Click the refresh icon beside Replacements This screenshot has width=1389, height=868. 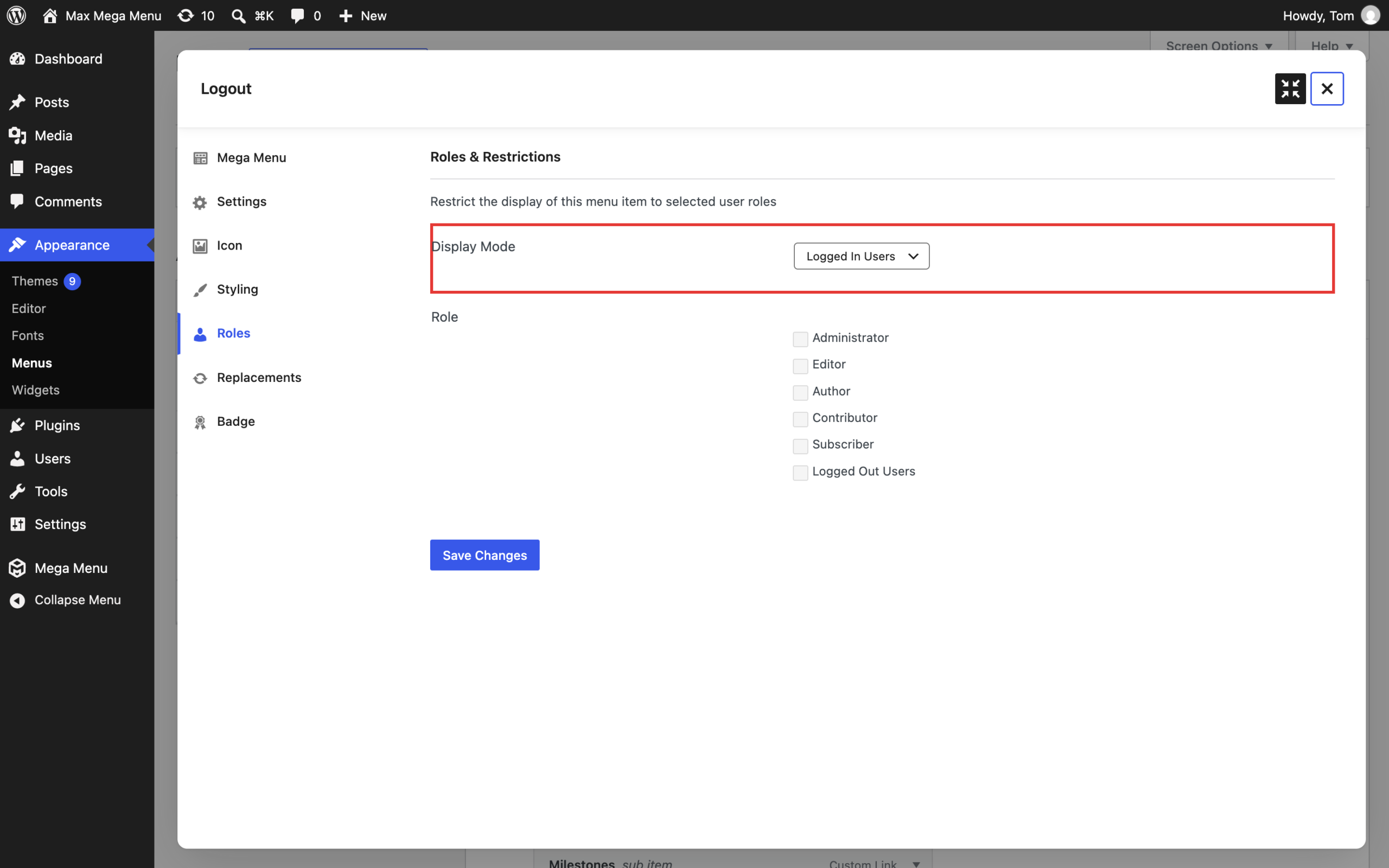(200, 378)
